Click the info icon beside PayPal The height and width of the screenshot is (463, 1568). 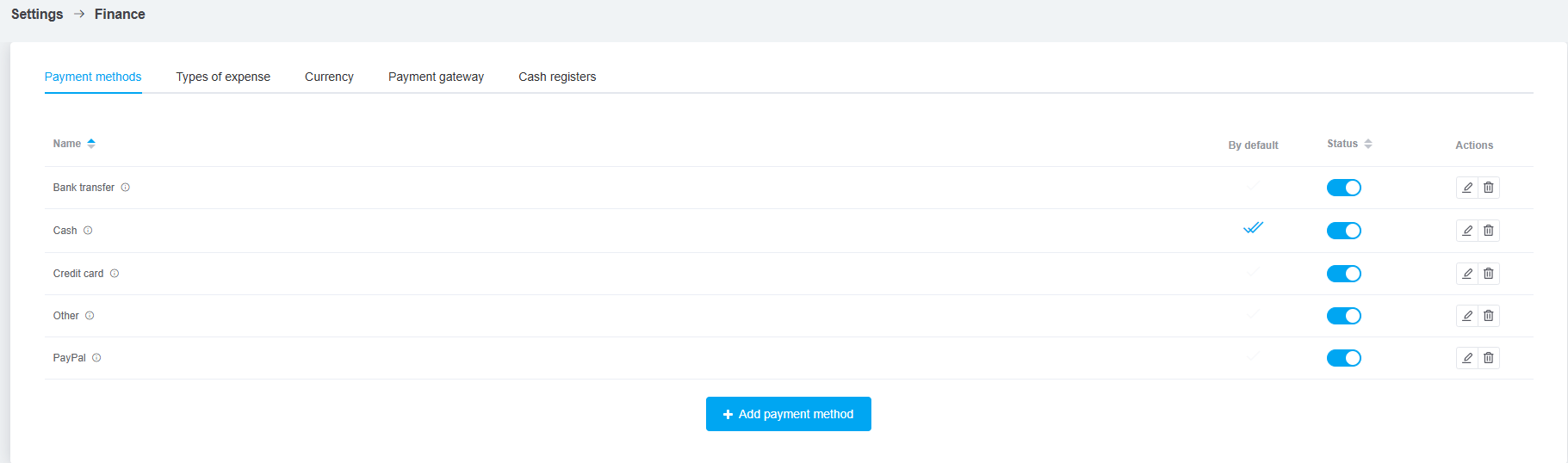96,358
